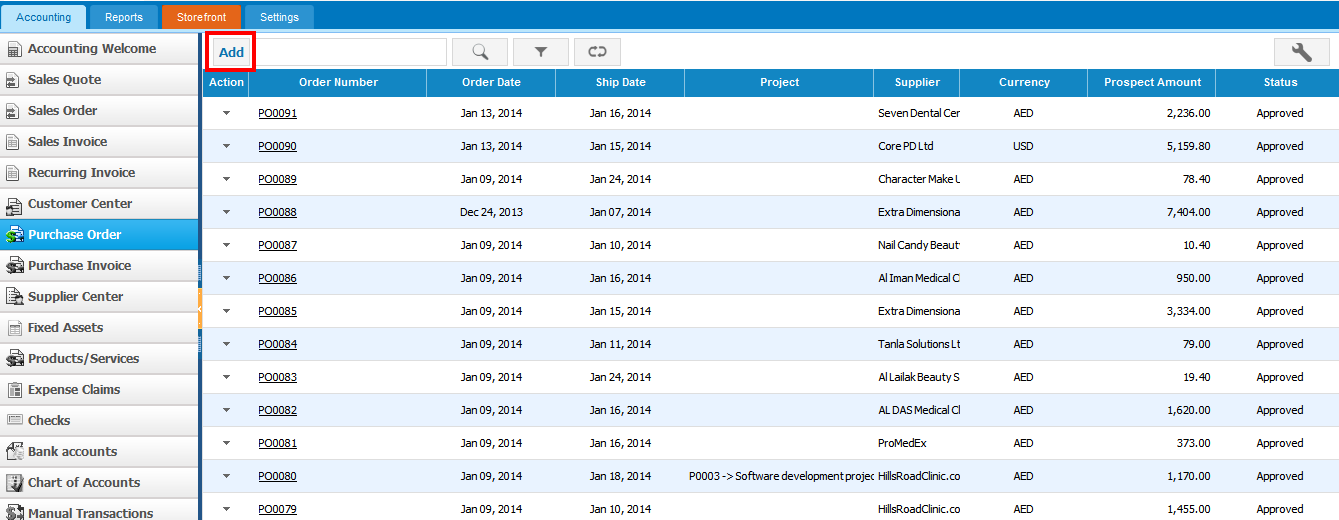Image resolution: width=1339 pixels, height=520 pixels.
Task: Click the Sales Invoice sidebar icon
Action: 13,142
